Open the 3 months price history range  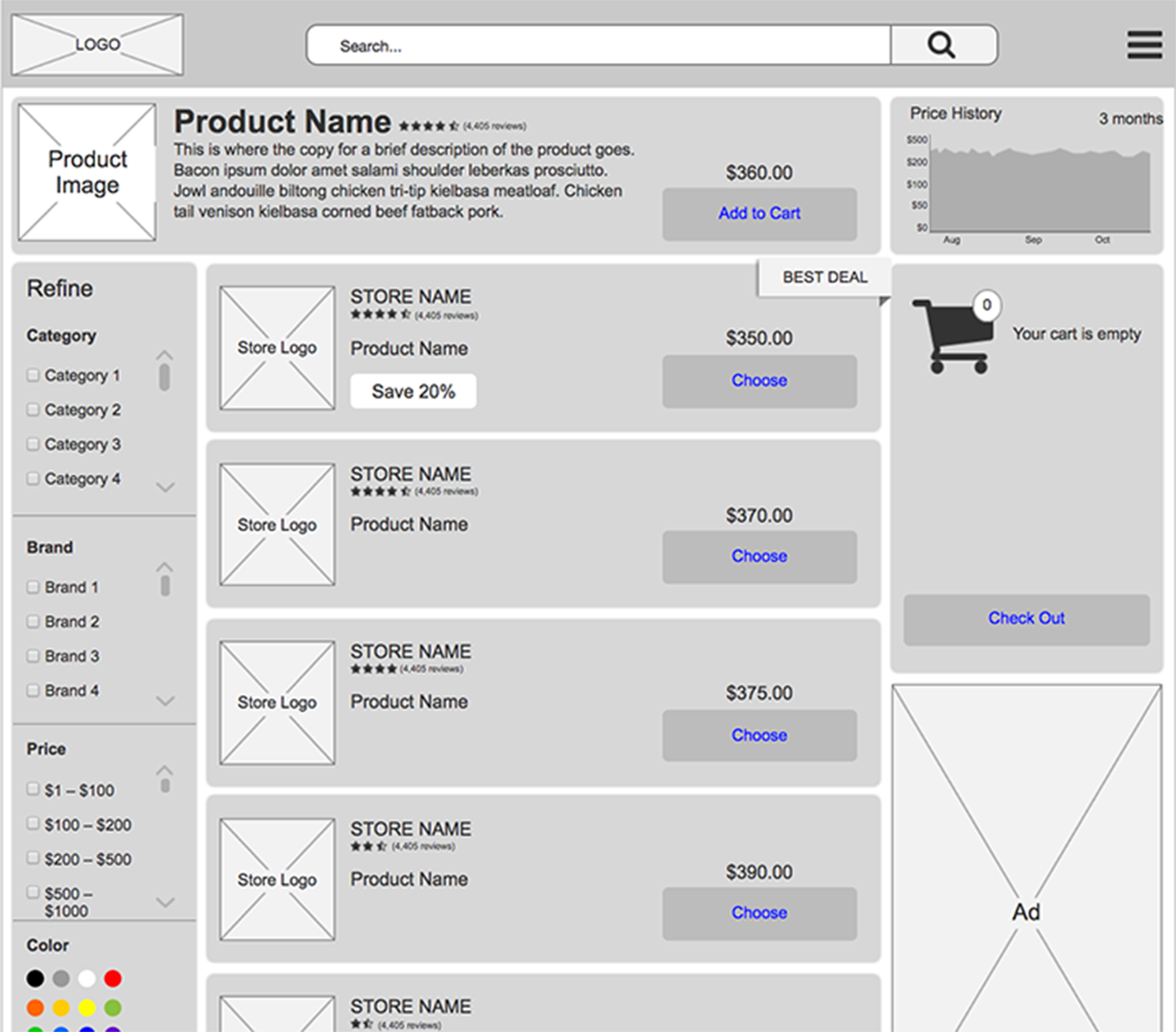(1130, 118)
